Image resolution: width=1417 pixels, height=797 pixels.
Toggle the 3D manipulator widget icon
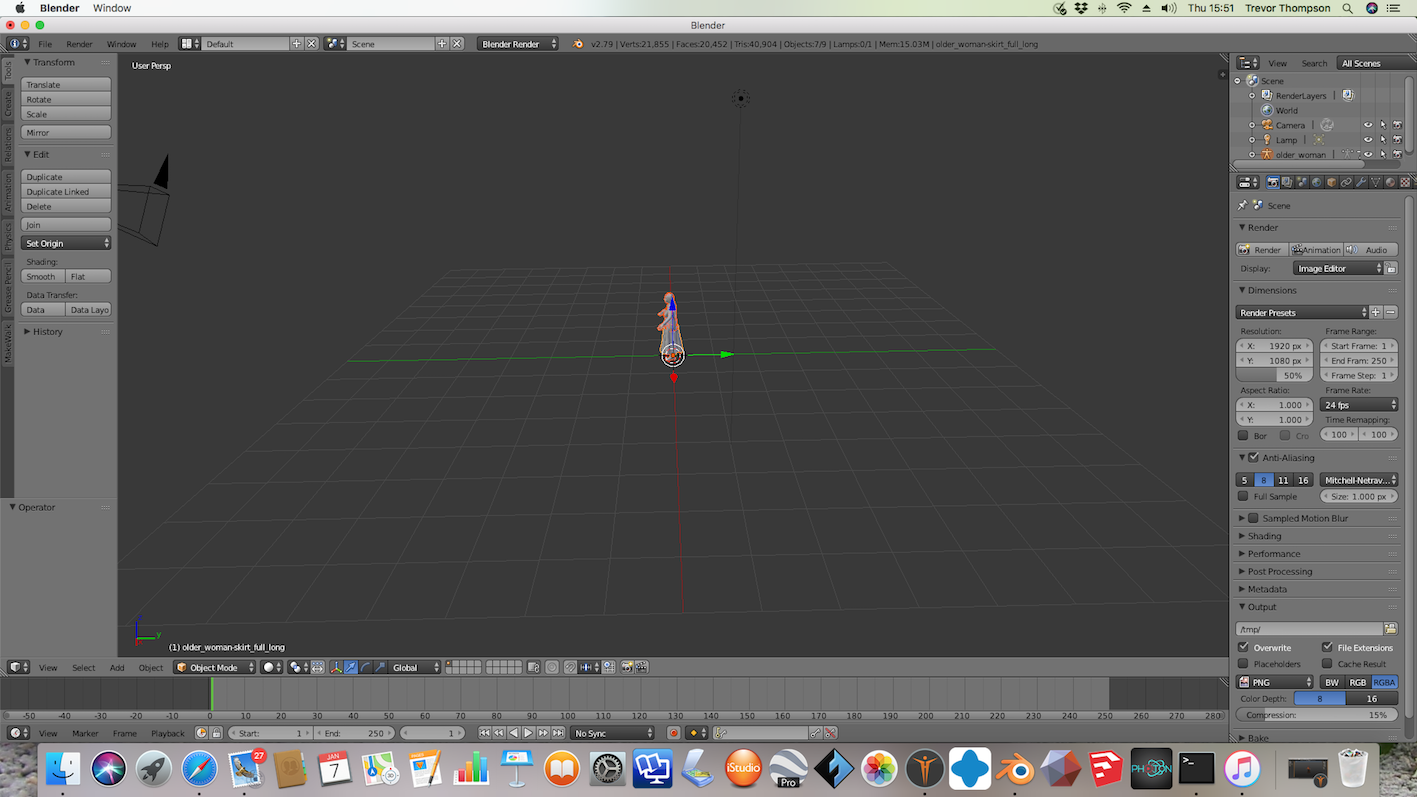[336, 667]
